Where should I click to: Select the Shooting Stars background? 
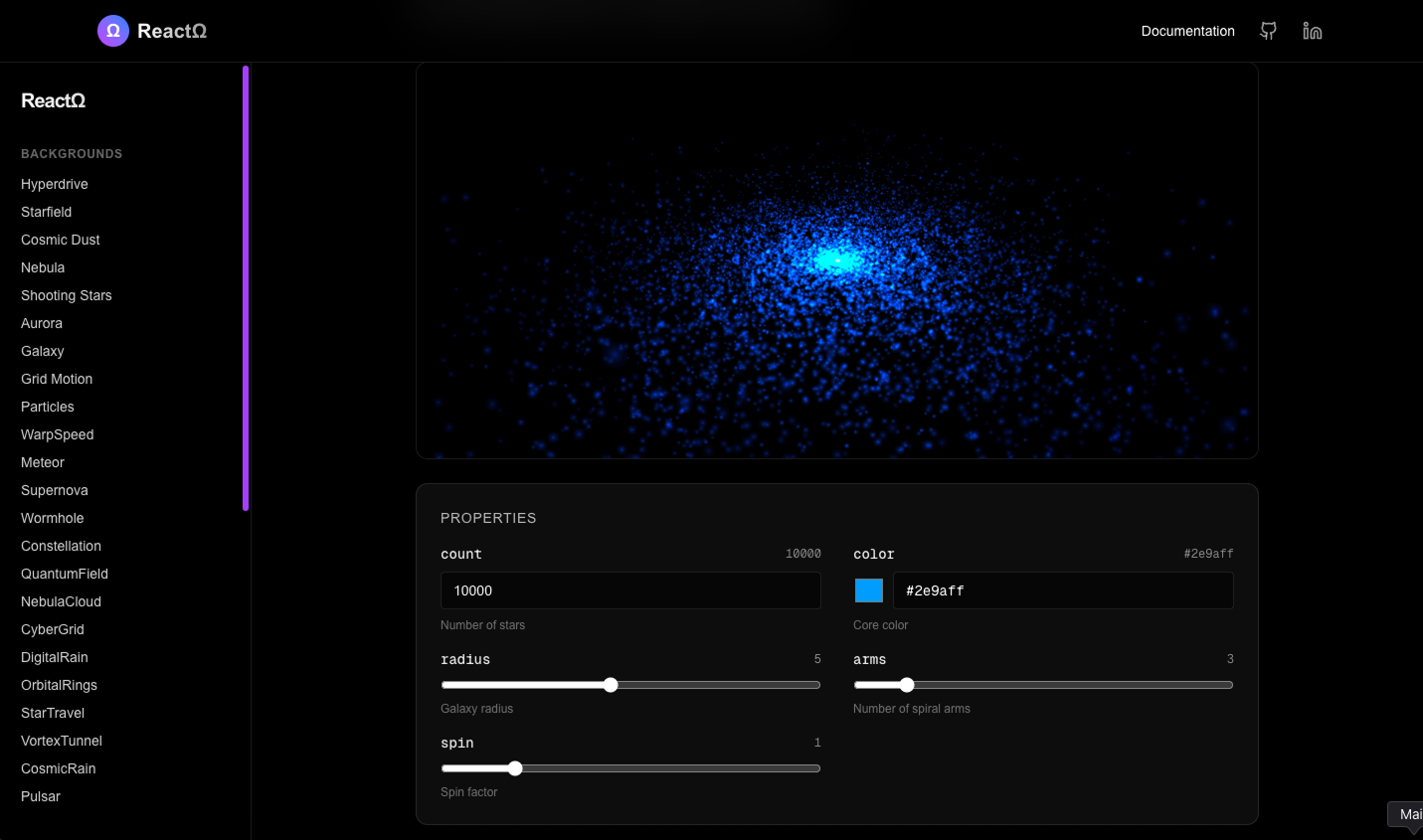click(x=66, y=295)
